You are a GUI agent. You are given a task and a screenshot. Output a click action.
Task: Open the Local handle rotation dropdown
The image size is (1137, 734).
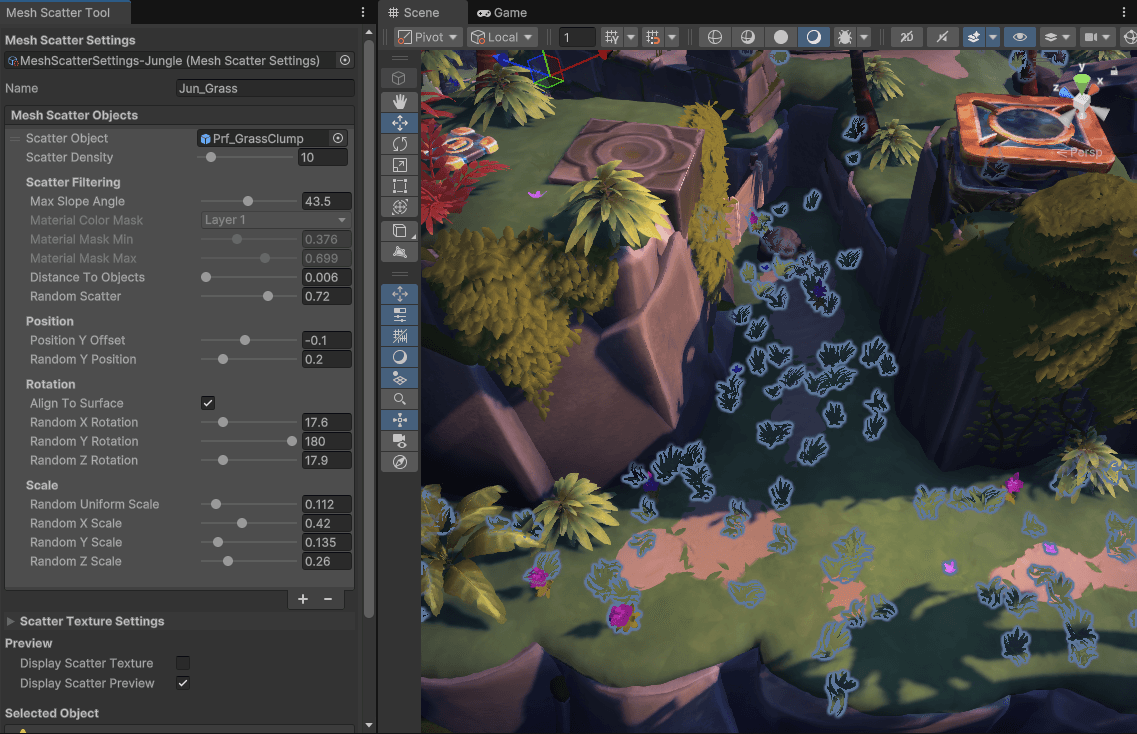(502, 37)
